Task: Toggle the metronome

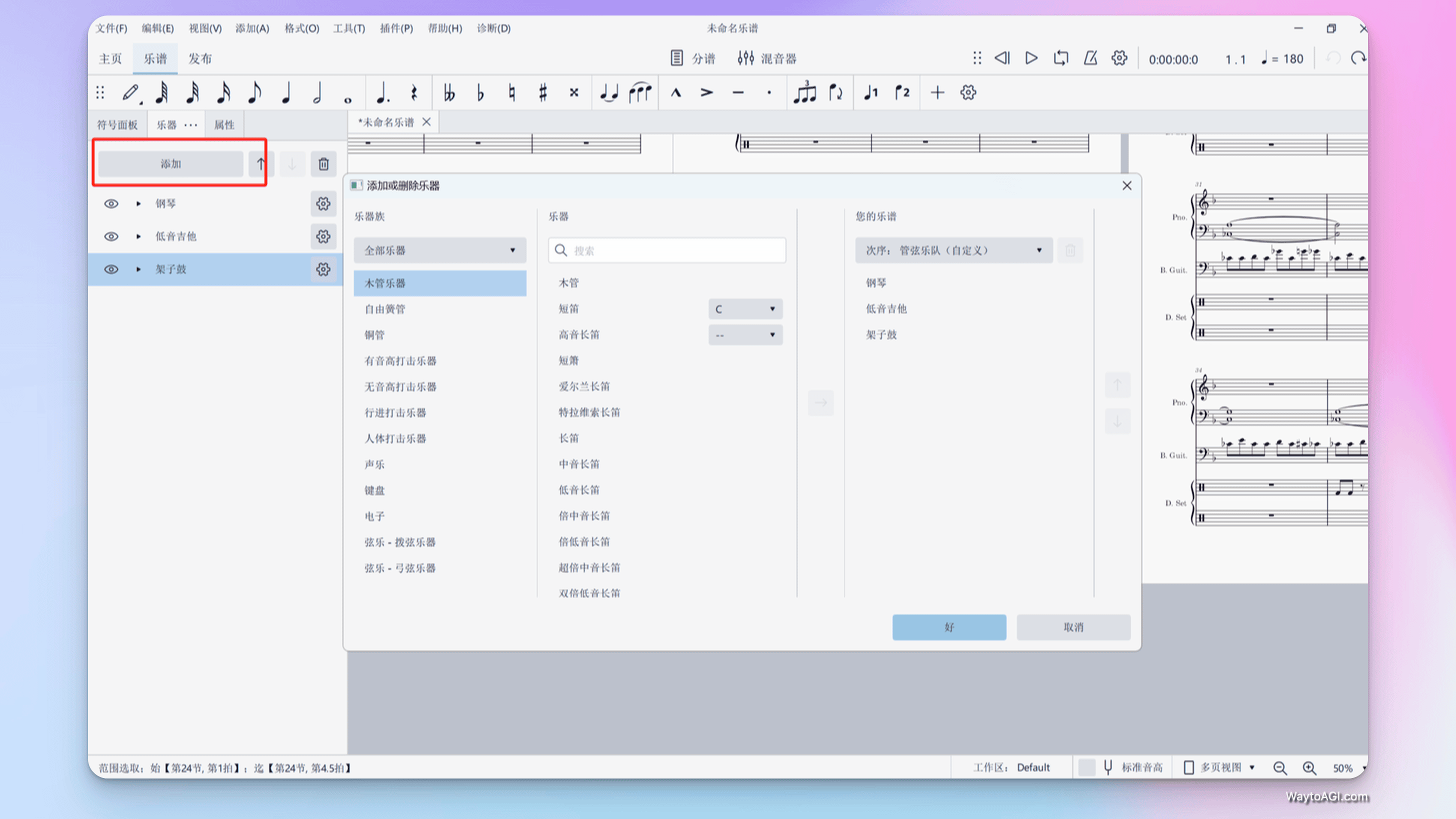Action: tap(1090, 58)
